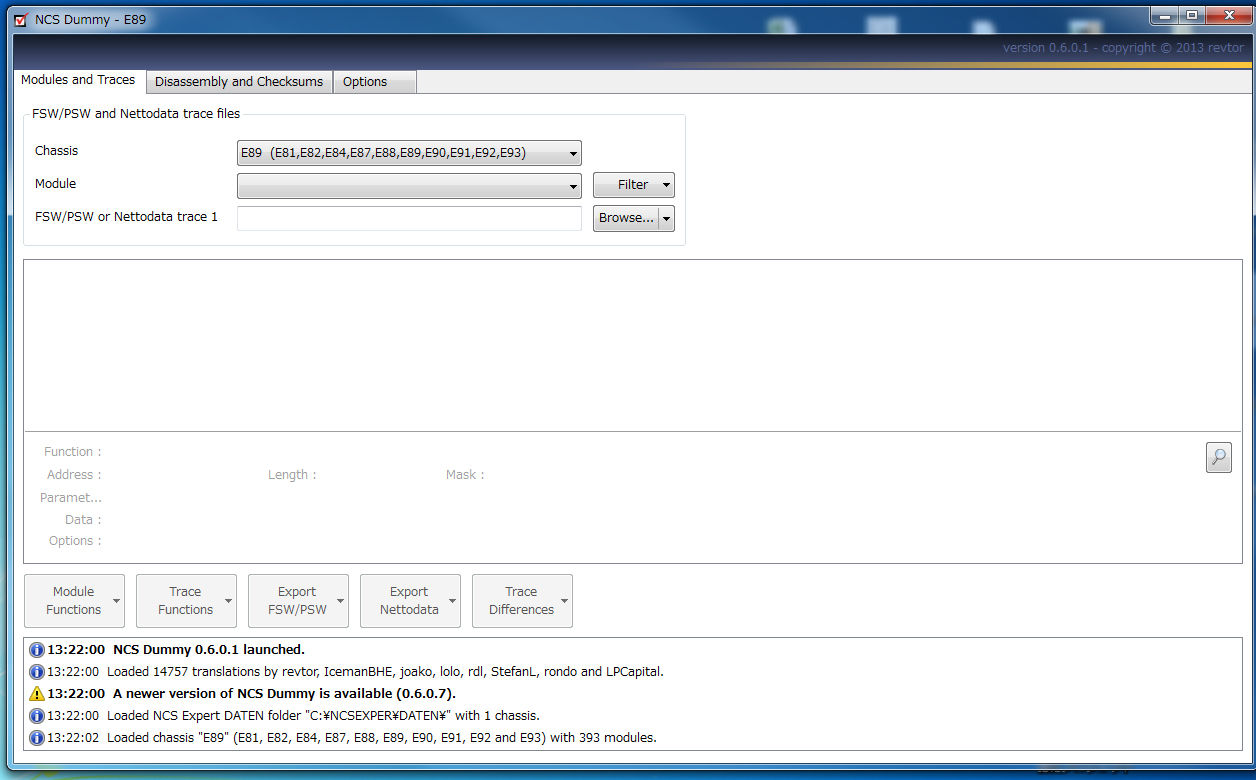The height and width of the screenshot is (780, 1256).
Task: Select log text 'NCS Dummy 0.6.0.1 launched.'
Action: 209,650
